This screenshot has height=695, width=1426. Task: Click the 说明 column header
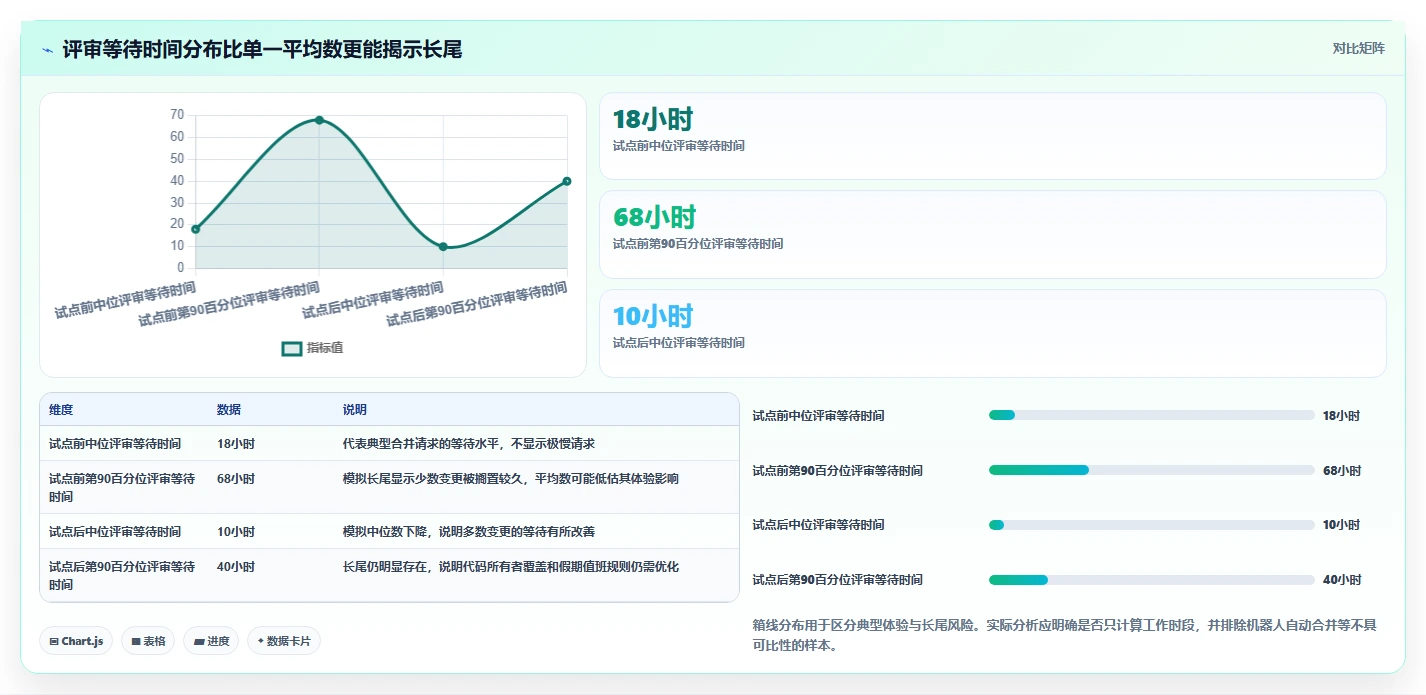pyautogui.click(x=355, y=410)
